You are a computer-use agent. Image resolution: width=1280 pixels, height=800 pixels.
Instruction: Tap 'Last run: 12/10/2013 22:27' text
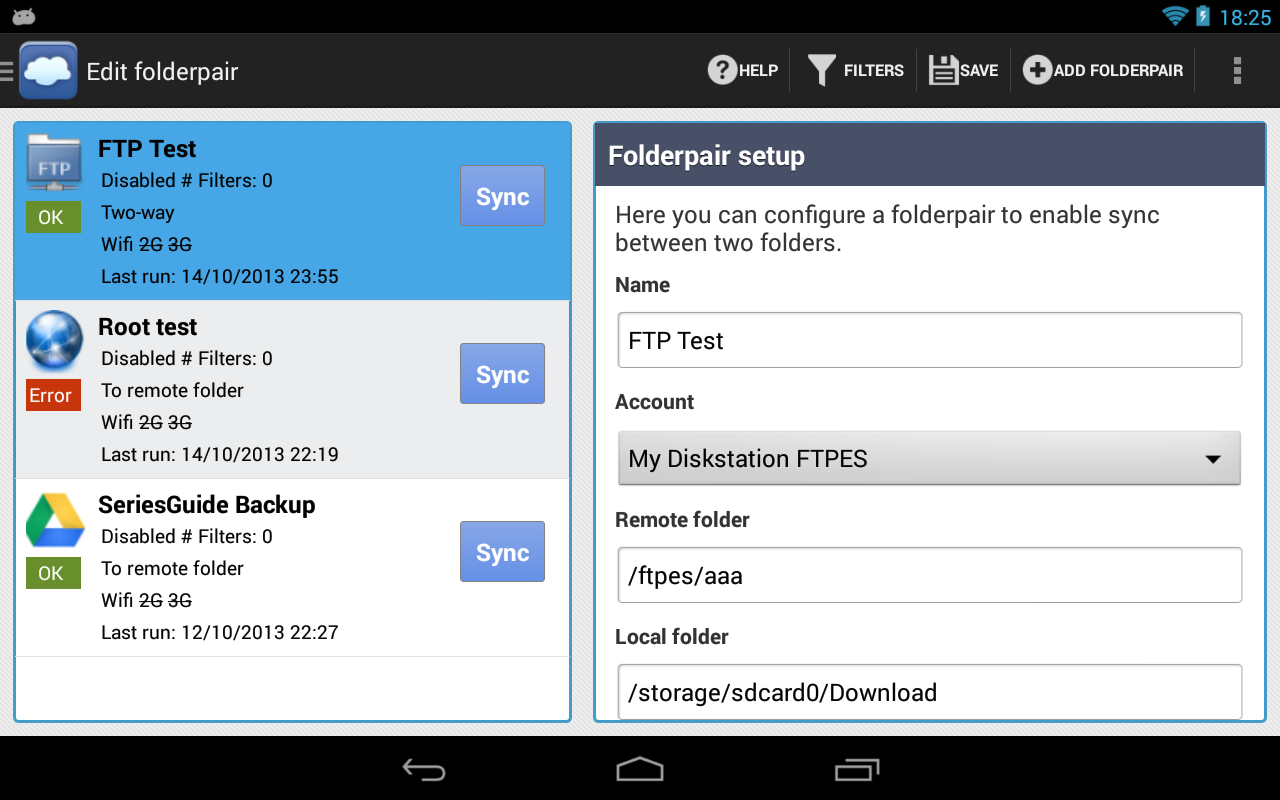click(x=220, y=633)
